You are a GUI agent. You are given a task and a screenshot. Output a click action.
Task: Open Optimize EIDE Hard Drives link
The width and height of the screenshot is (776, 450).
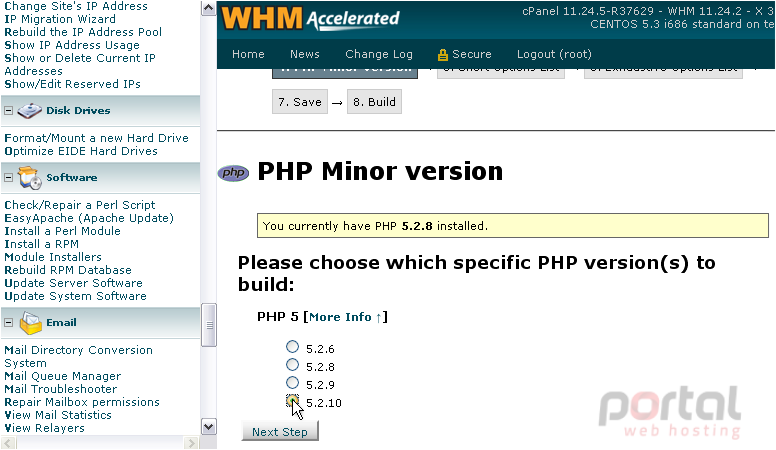coord(81,151)
